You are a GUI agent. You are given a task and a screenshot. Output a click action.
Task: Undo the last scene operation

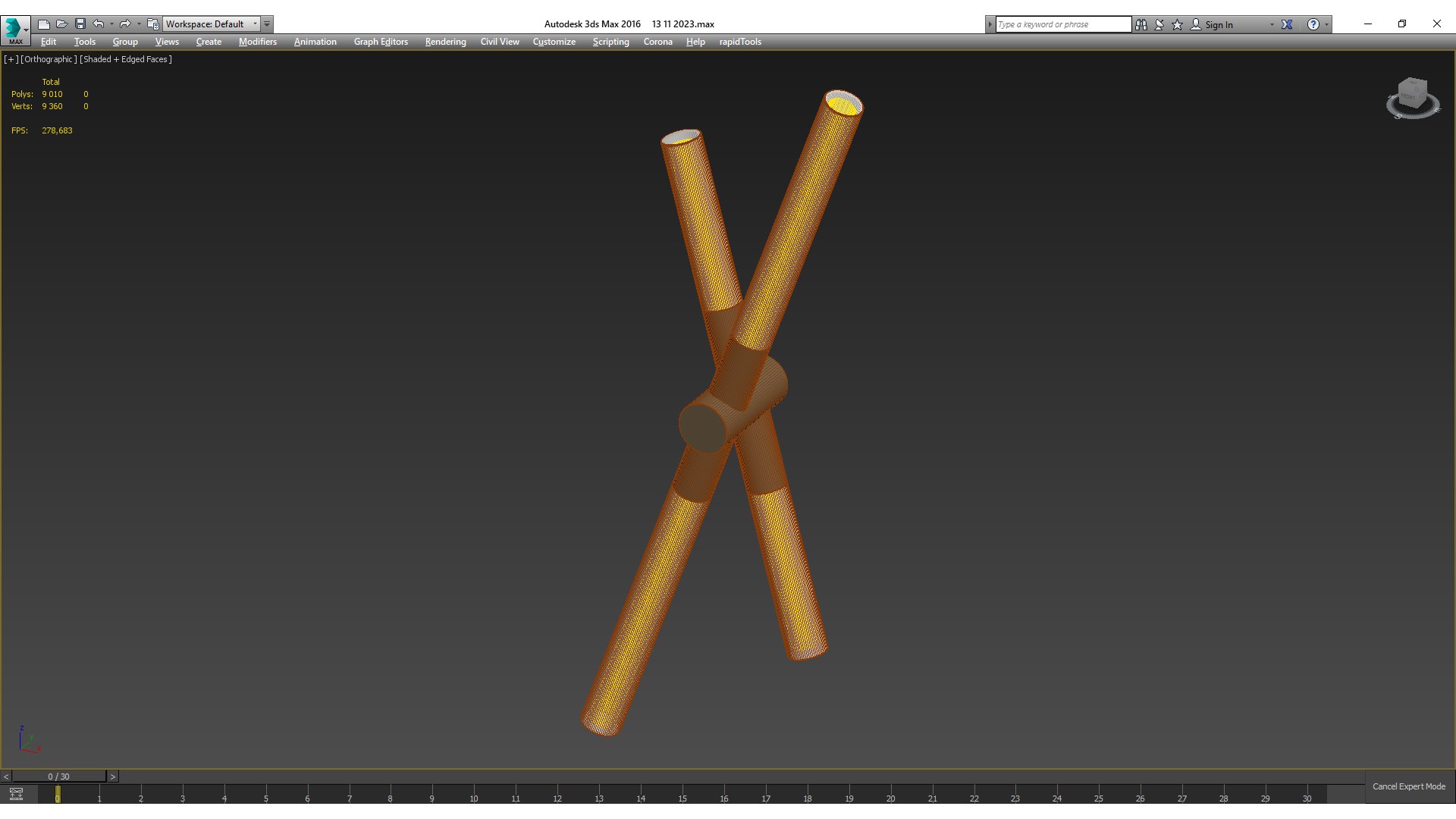click(99, 24)
